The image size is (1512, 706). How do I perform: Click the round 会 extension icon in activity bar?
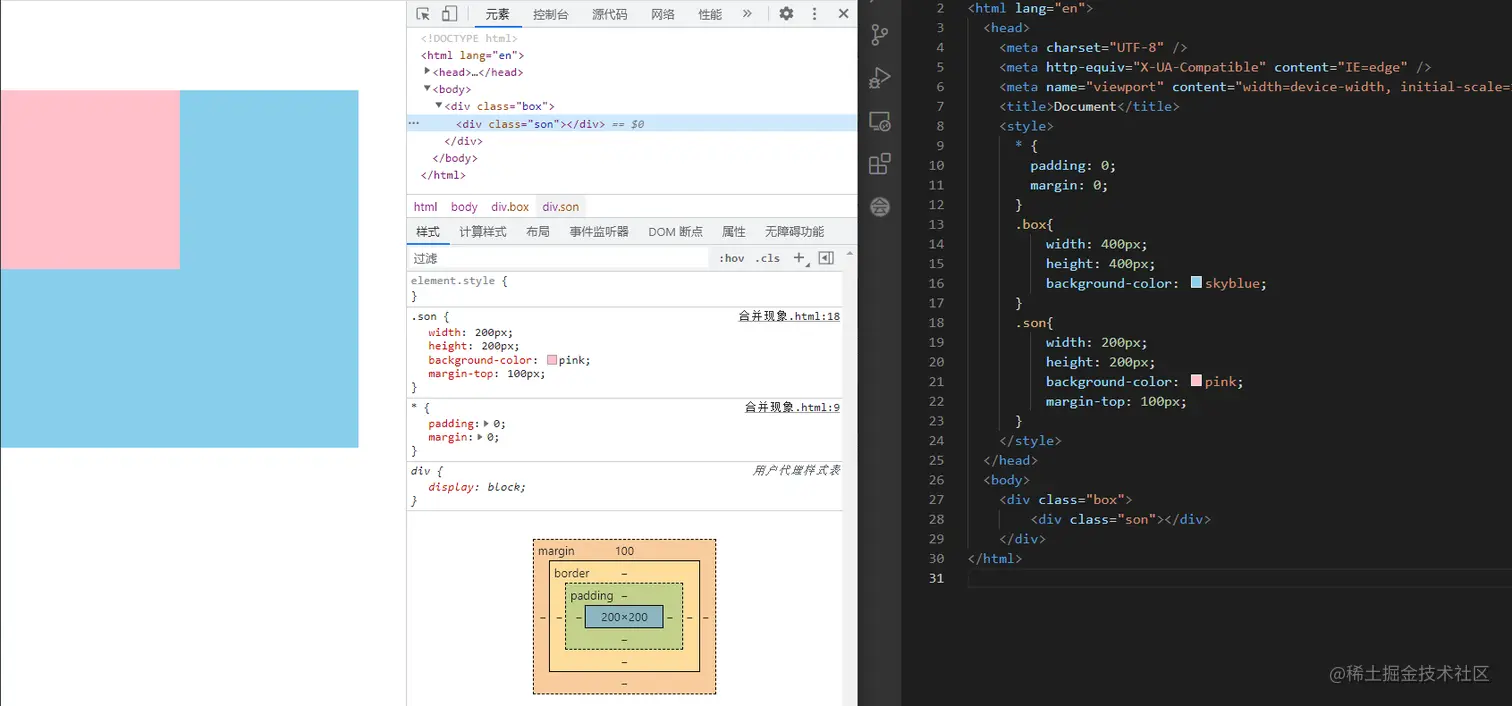click(880, 207)
